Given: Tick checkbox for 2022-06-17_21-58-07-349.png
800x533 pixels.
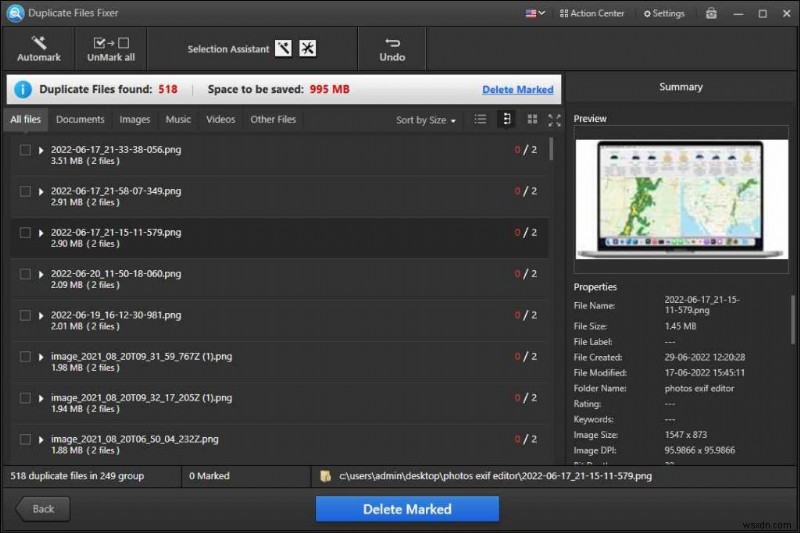Looking at the screenshot, I should click(x=25, y=191).
